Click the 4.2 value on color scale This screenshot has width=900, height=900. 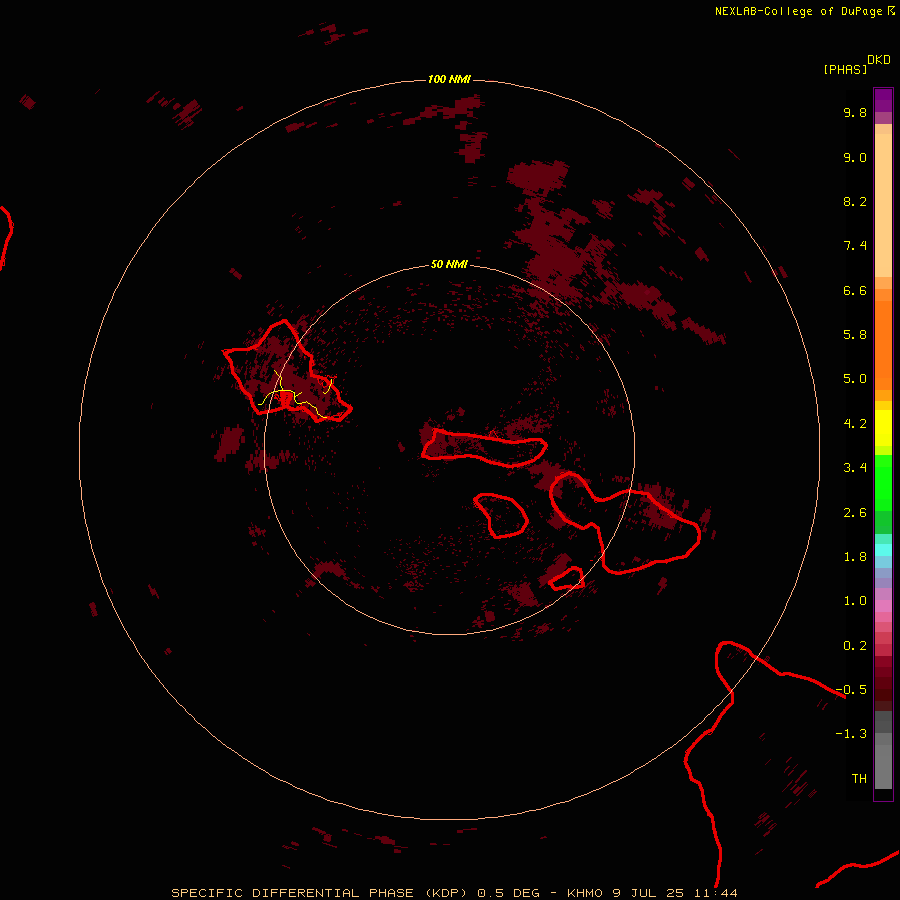[x=855, y=424]
